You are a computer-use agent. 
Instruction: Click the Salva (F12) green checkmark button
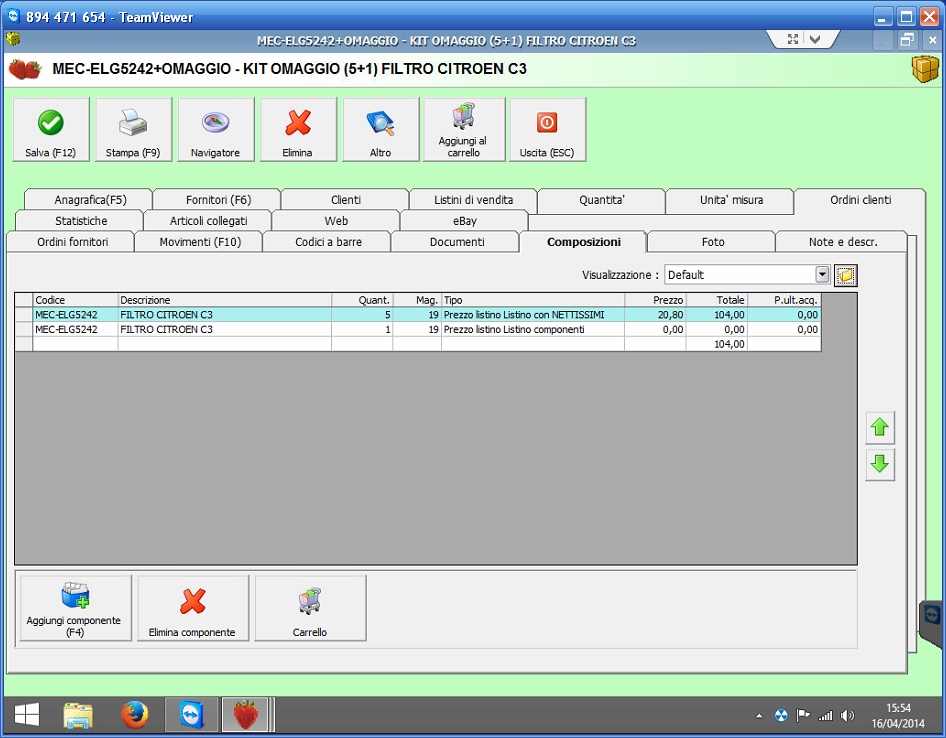click(51, 129)
